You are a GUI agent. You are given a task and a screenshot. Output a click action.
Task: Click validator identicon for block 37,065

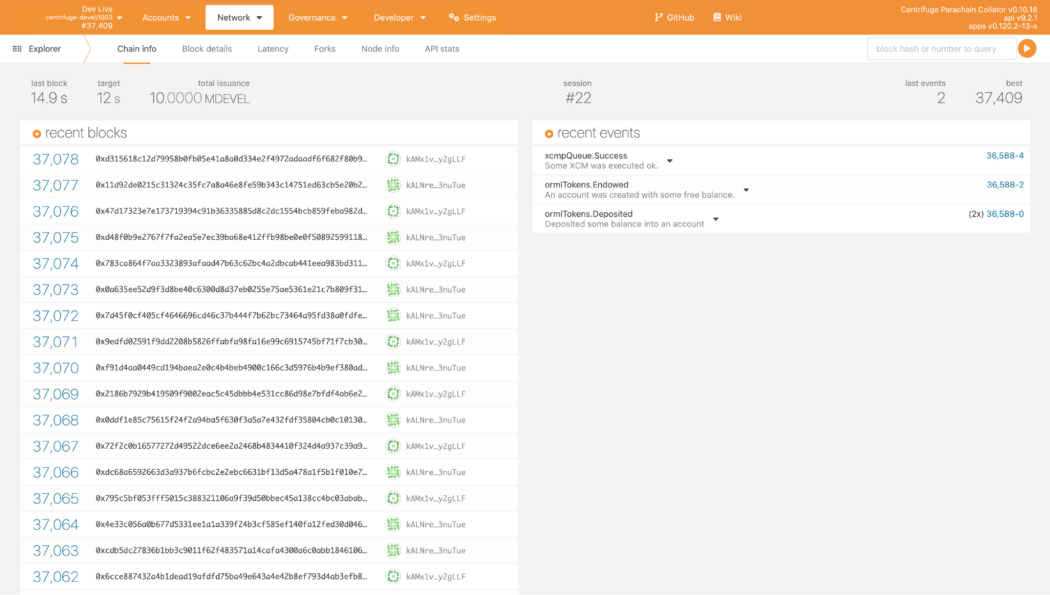(393, 499)
